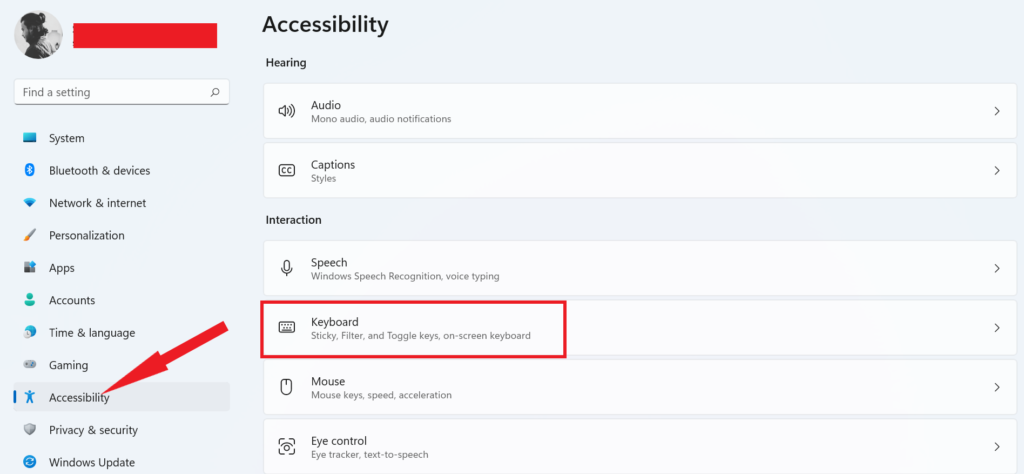Viewport: 1024px width, 474px height.
Task: Select Gaming in the sidebar
Action: pyautogui.click(x=121, y=365)
